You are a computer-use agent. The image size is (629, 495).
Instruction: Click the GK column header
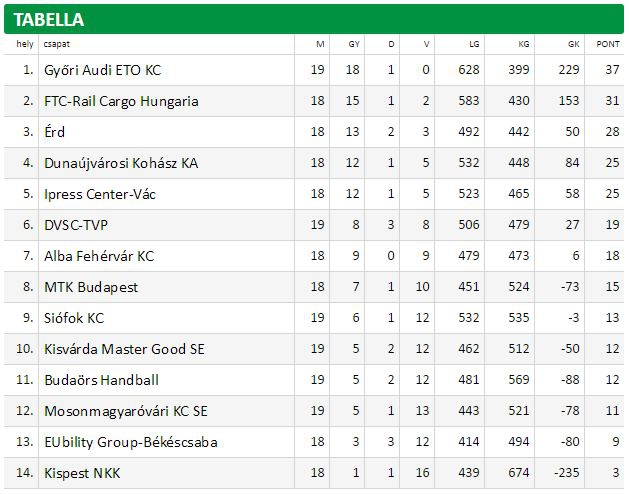[574, 44]
